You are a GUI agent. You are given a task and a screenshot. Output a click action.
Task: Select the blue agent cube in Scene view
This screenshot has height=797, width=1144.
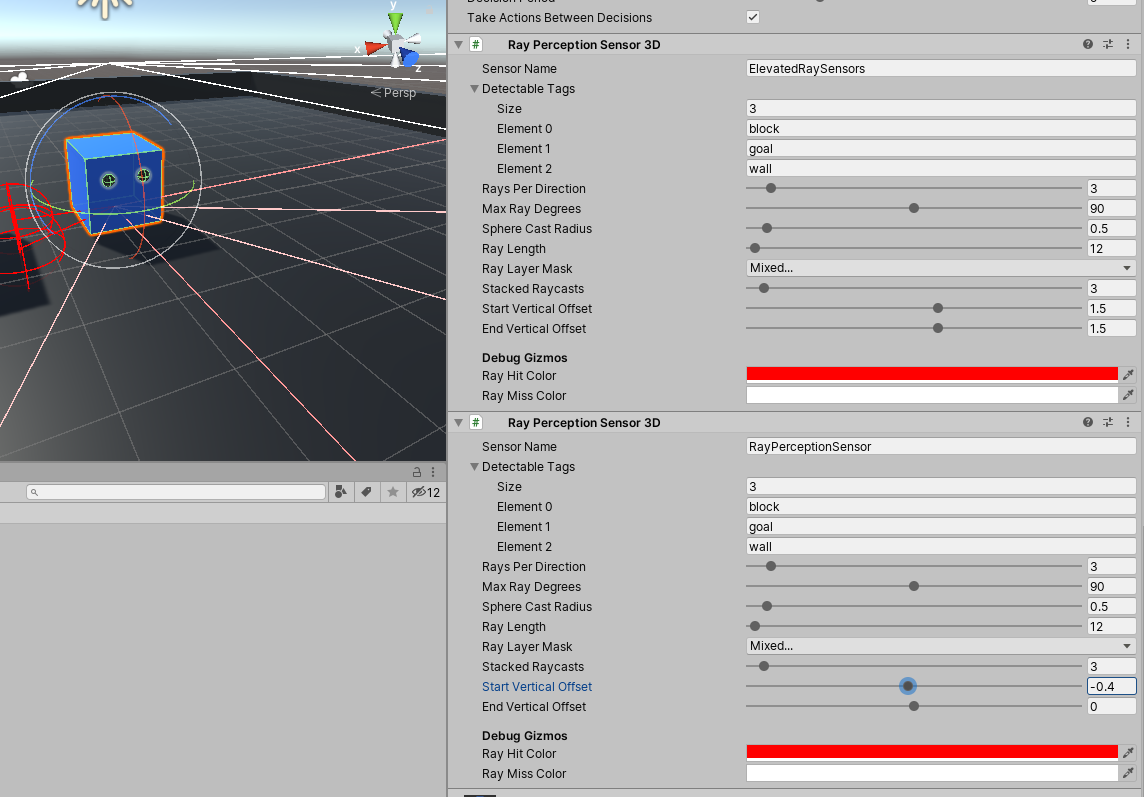tap(114, 182)
